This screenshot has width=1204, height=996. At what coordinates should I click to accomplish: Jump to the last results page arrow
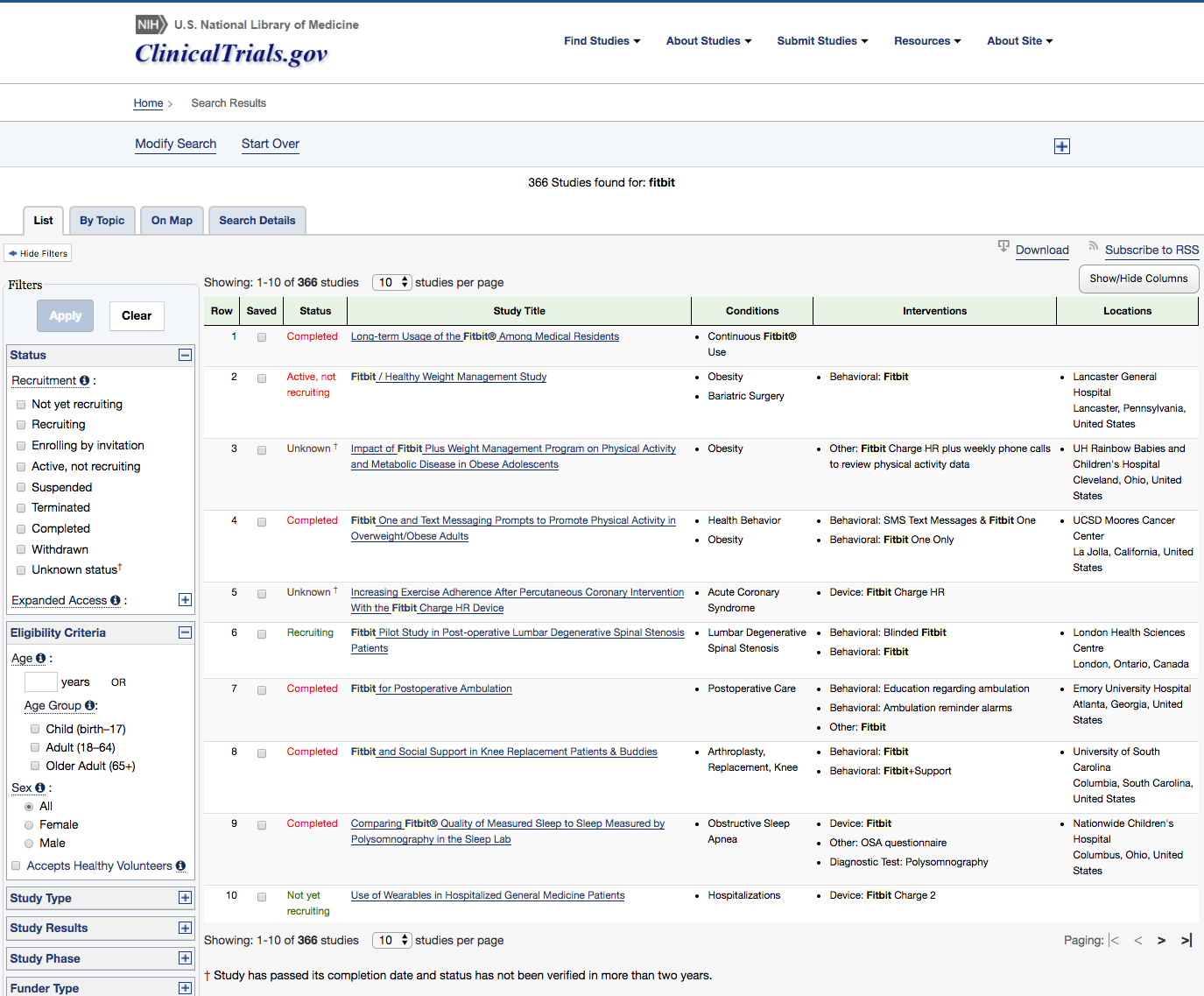(x=1186, y=940)
